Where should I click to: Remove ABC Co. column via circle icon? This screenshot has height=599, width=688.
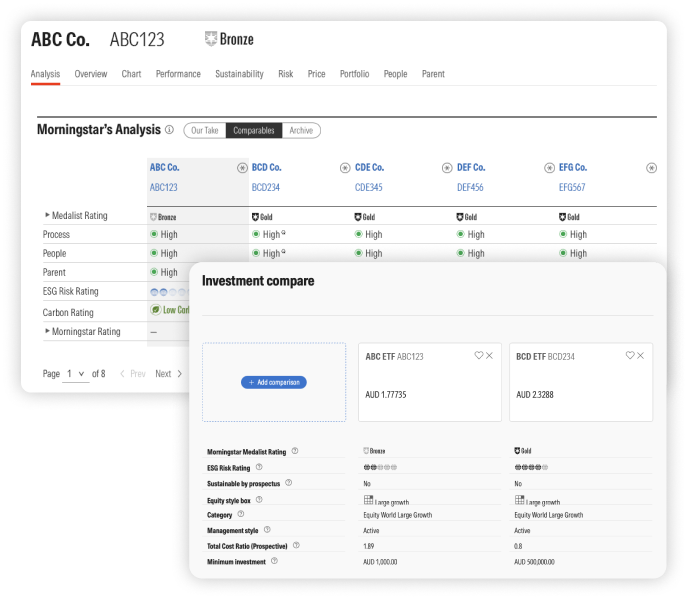(x=242, y=168)
